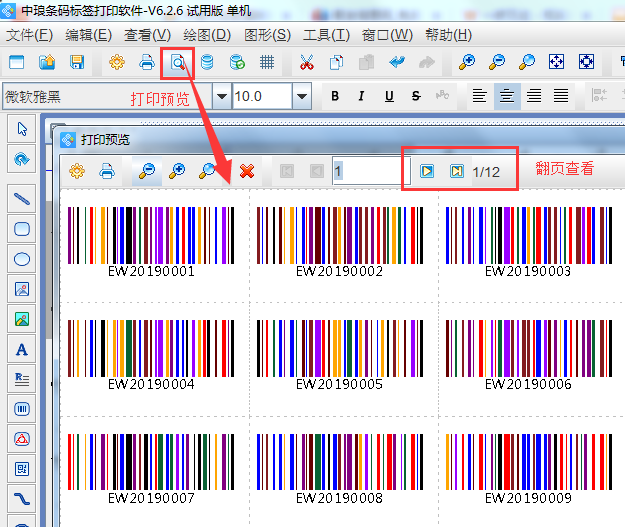Click the page number input field
Viewport: 625px width, 527px height.
coord(364,171)
